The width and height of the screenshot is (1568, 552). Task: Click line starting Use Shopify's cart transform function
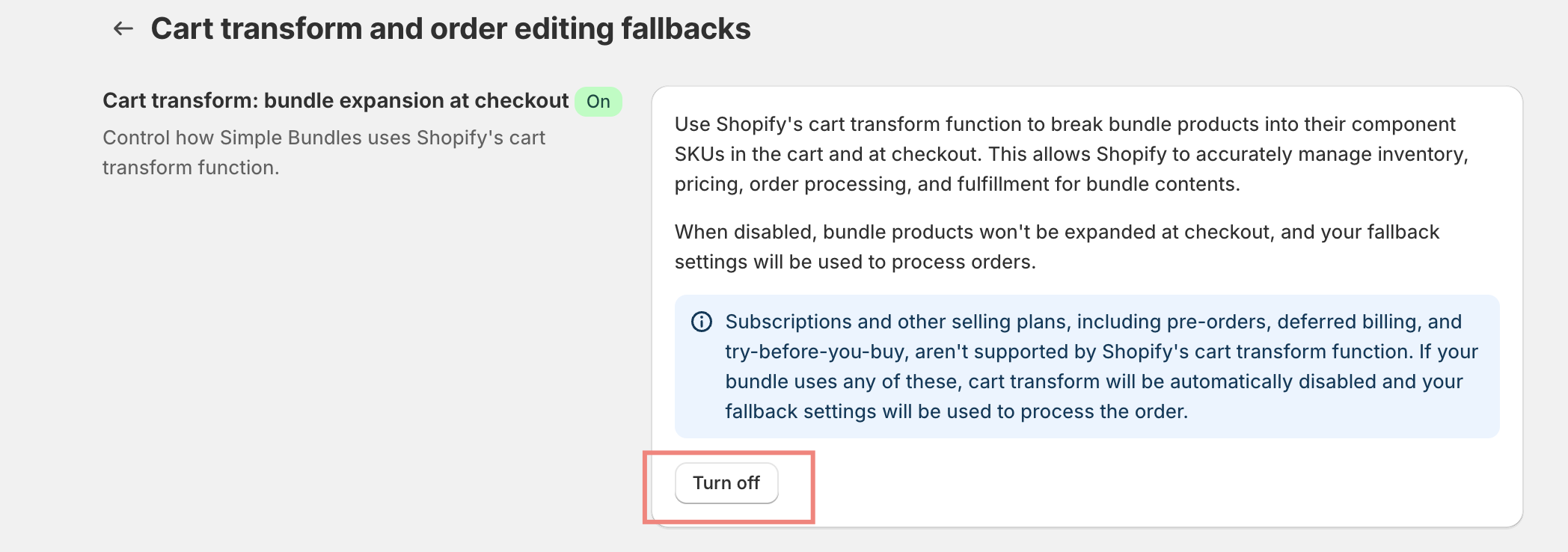(1065, 124)
